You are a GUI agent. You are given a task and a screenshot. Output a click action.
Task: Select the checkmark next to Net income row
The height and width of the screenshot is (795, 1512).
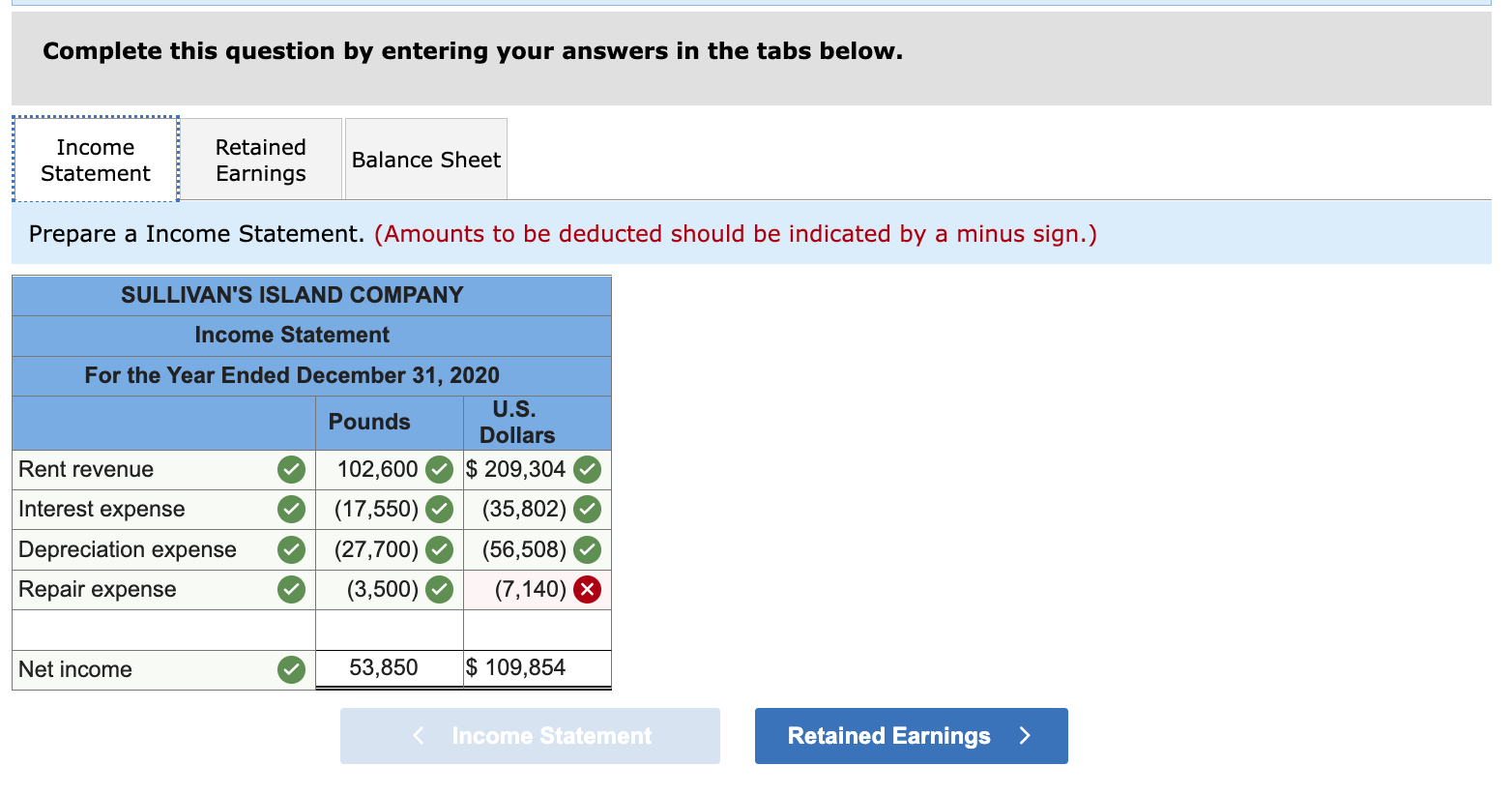click(291, 668)
